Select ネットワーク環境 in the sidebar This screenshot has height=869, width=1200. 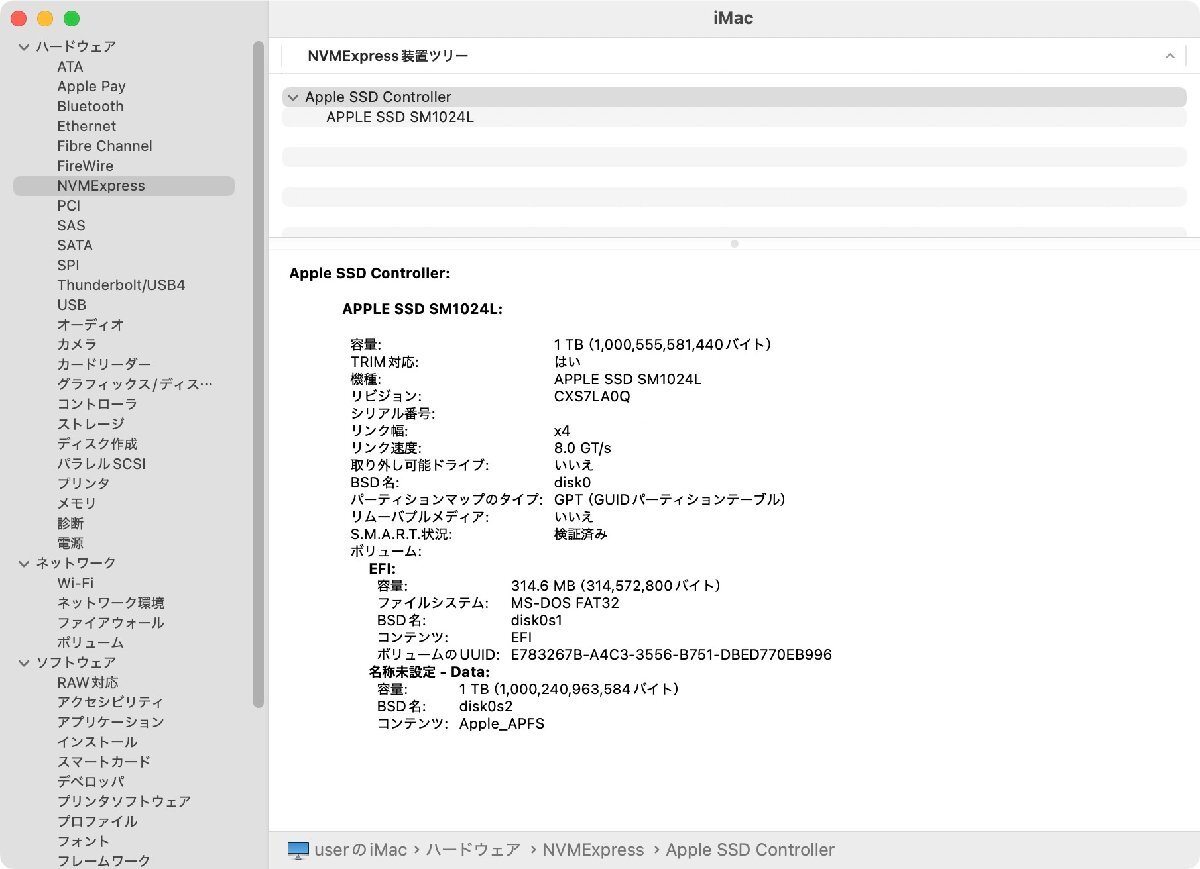(111, 603)
